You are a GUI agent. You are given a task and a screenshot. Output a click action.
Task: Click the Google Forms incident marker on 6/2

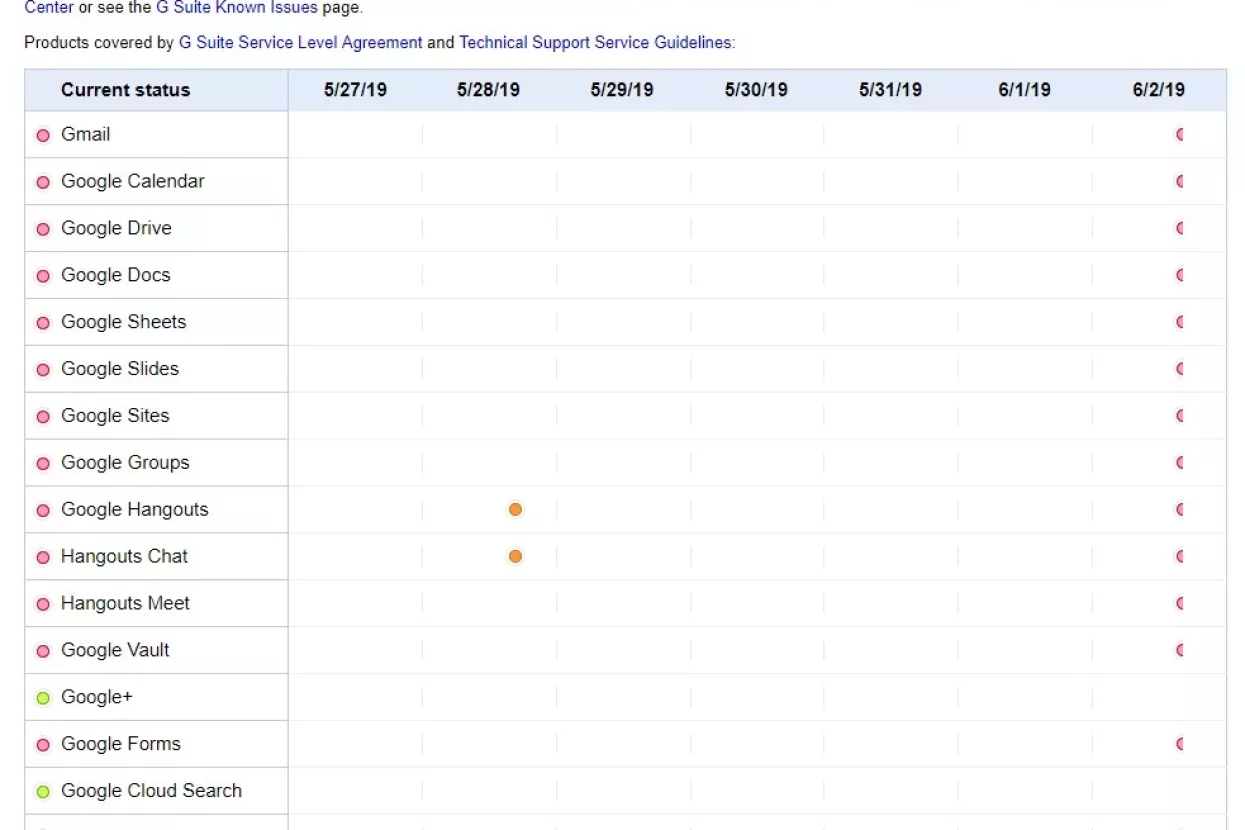[1181, 744]
